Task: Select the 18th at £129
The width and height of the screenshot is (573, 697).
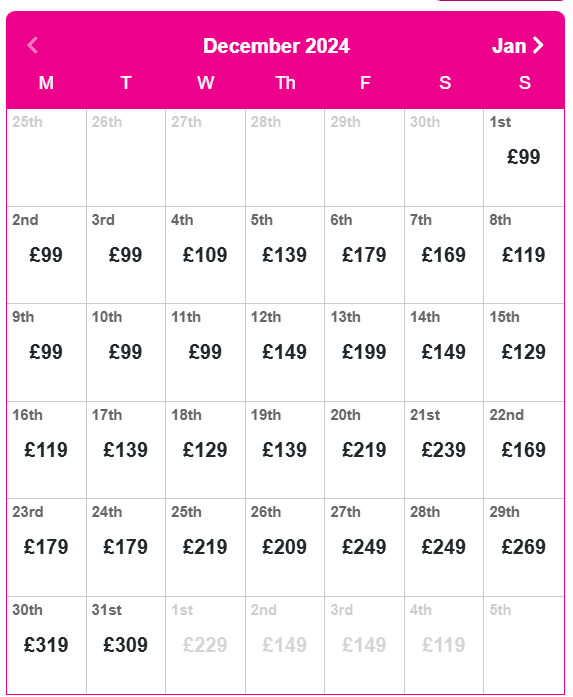Action: pos(205,450)
